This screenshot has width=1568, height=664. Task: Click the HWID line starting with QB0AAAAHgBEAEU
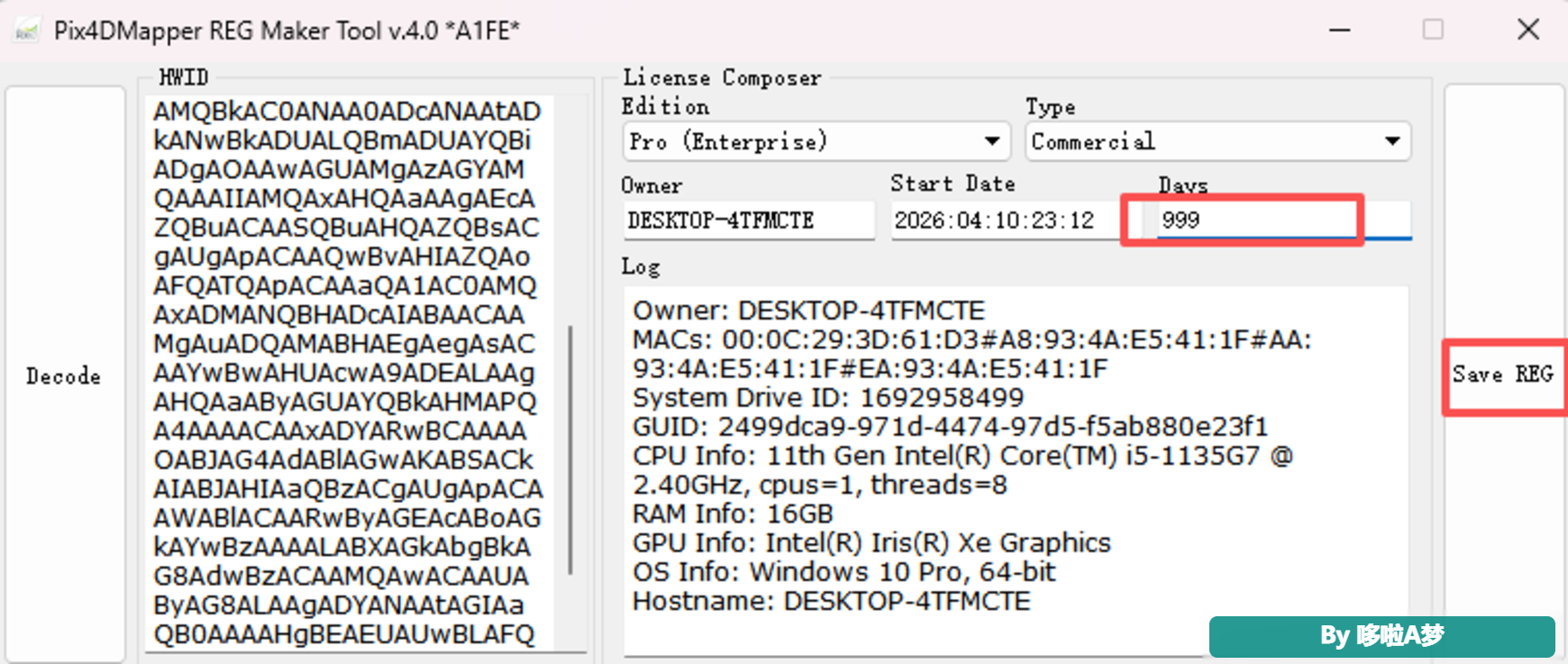point(344,634)
